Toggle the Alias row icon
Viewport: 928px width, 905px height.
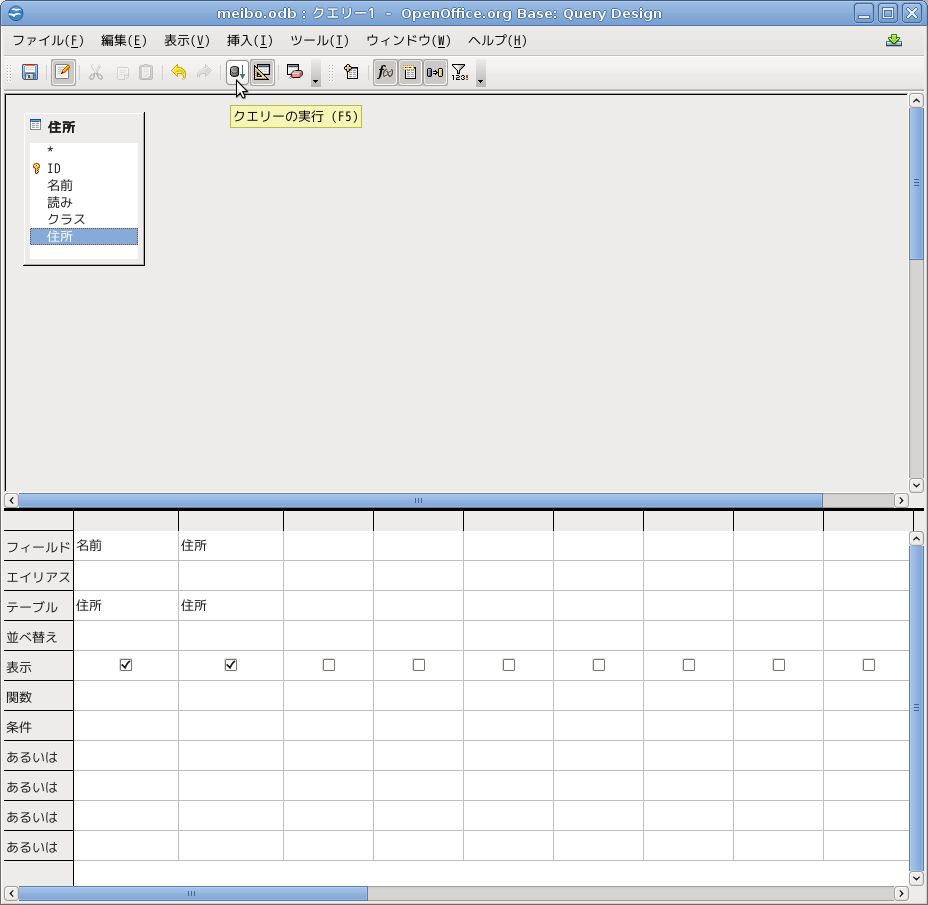(x=435, y=72)
